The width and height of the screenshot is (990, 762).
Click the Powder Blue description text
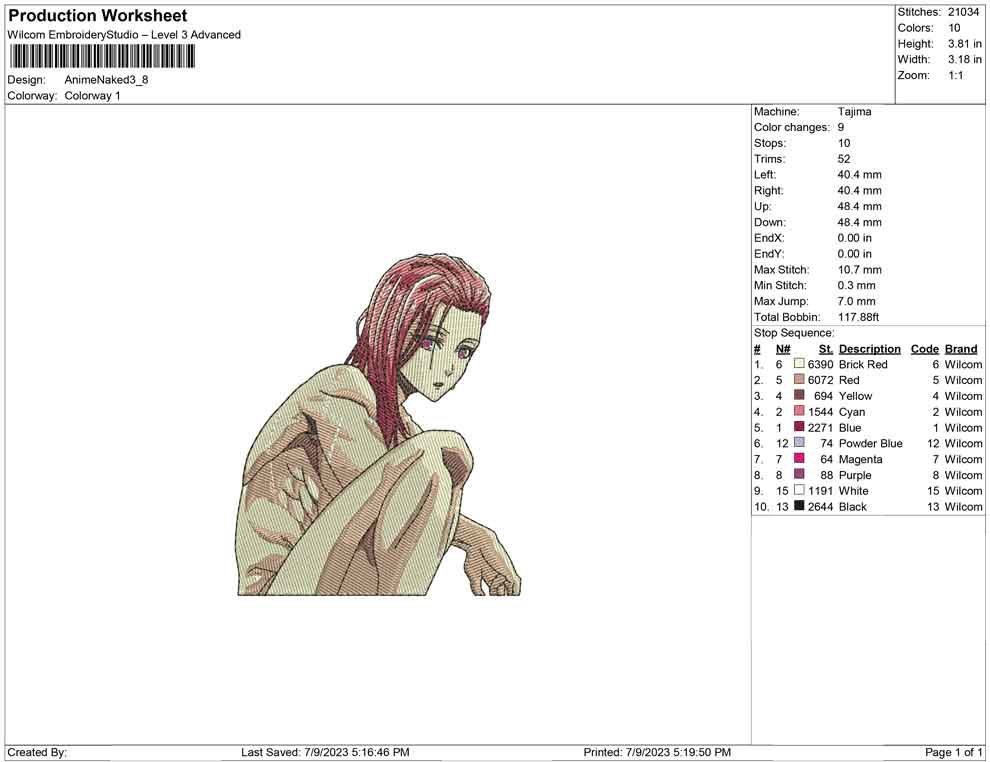871,443
